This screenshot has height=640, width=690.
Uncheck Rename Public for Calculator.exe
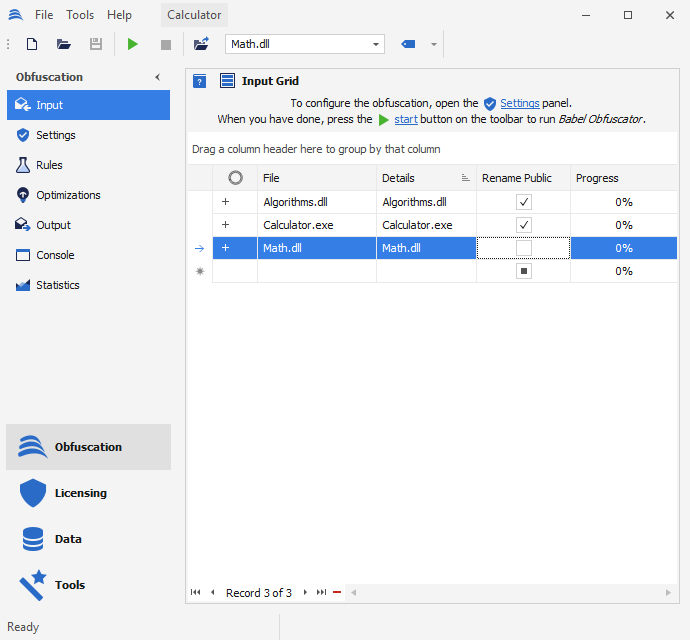pos(524,225)
